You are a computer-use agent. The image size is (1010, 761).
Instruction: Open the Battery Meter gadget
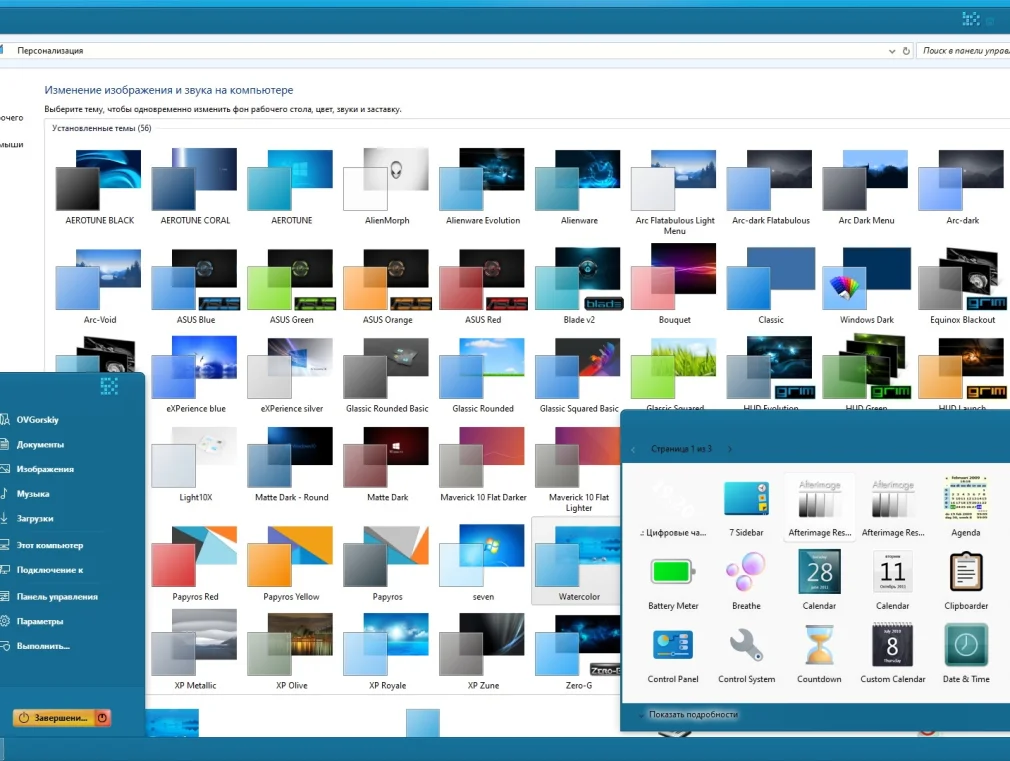click(673, 572)
